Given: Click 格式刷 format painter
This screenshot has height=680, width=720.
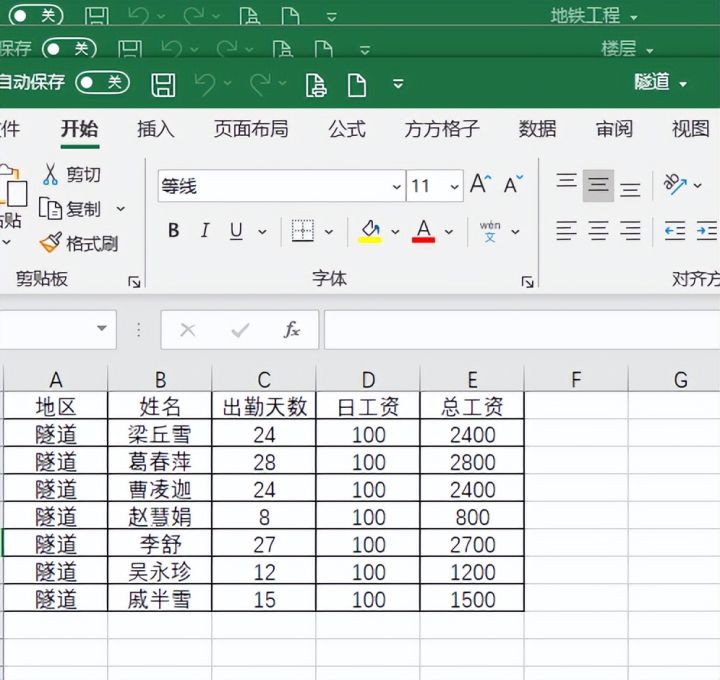Looking at the screenshot, I should [x=79, y=244].
